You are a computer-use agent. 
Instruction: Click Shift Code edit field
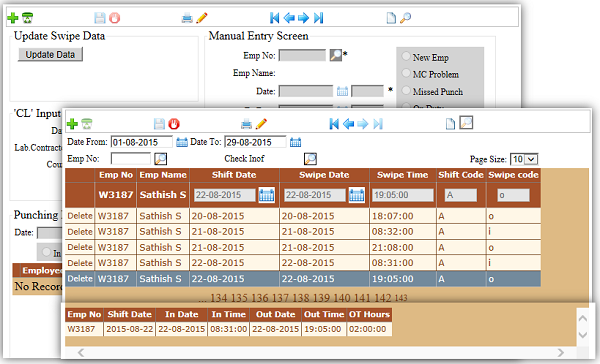[461, 195]
